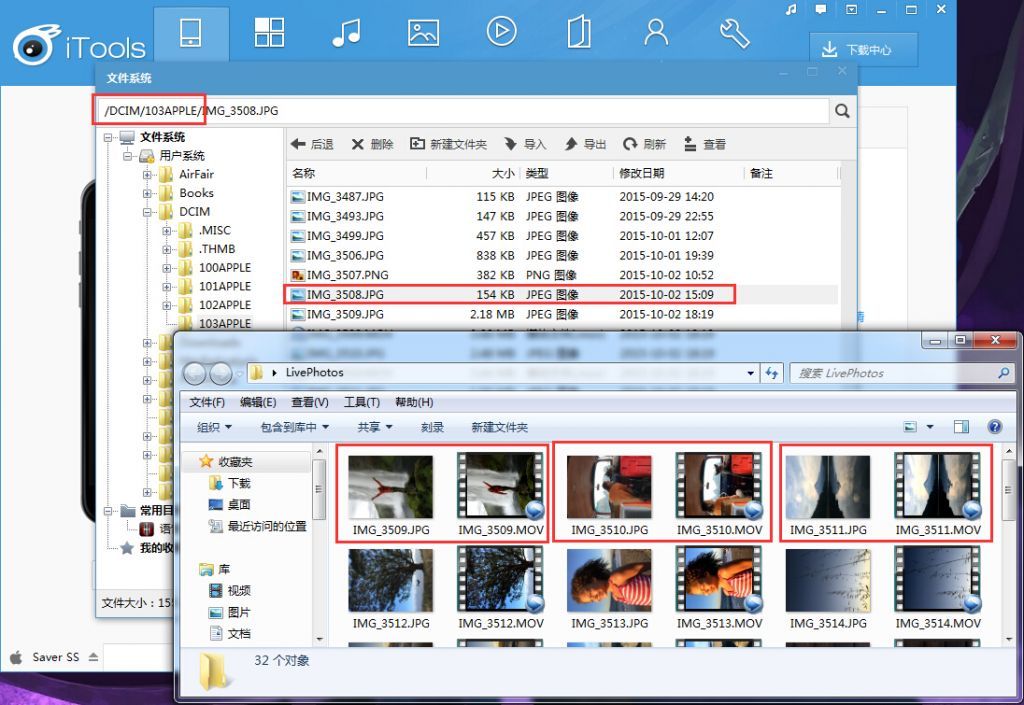Click the search magnifier in file system window
This screenshot has height=705, width=1024.
pos(842,111)
